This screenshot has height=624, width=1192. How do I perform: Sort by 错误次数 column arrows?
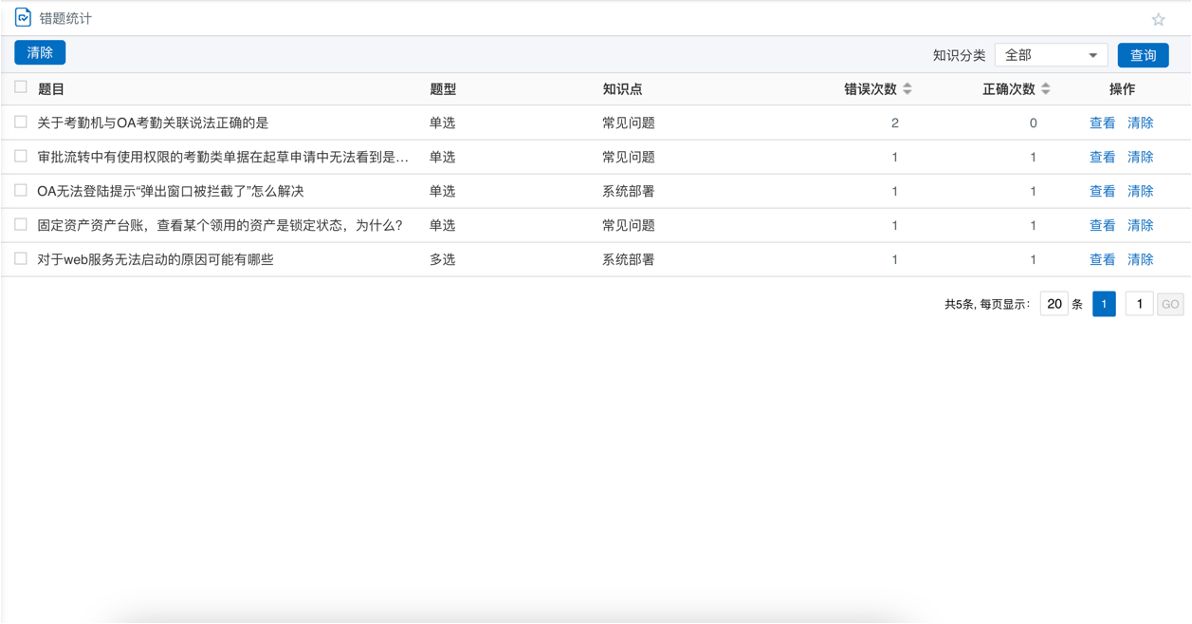pyautogui.click(x=907, y=89)
